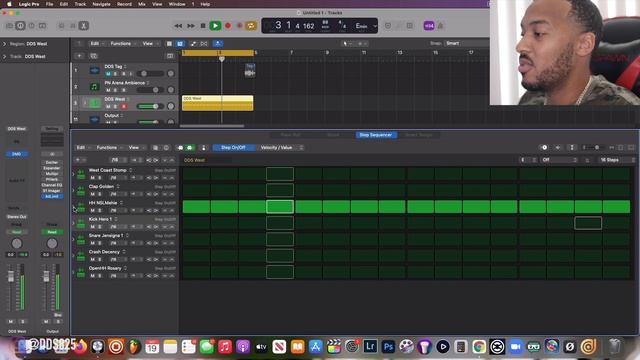Click the PN Arena Ambience track icon
The width and height of the screenshot is (640, 360).
[x=94, y=87]
